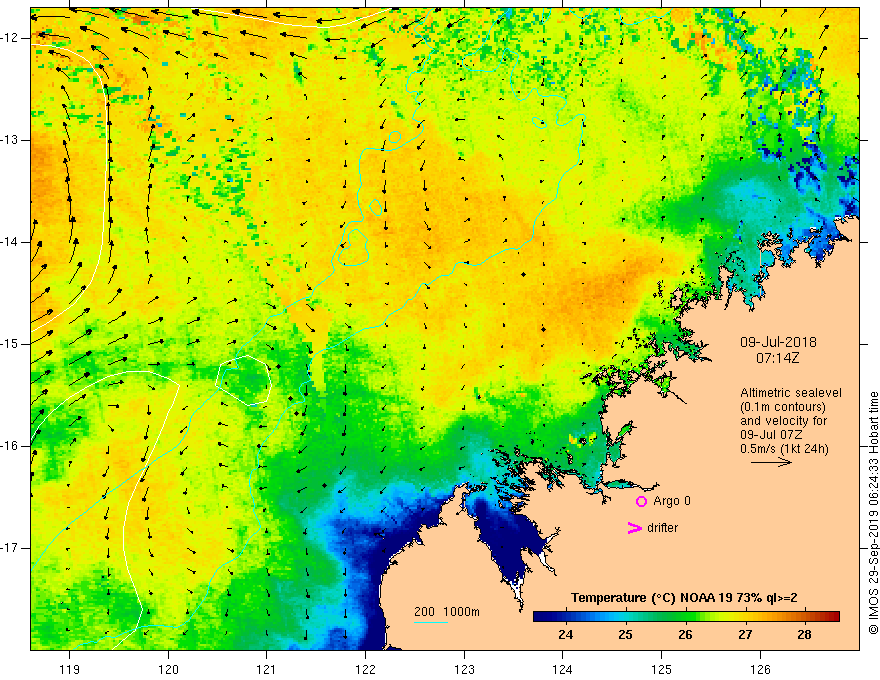Click longitude axis label '126'
Viewport: 880px width, 680px height.
760,669
